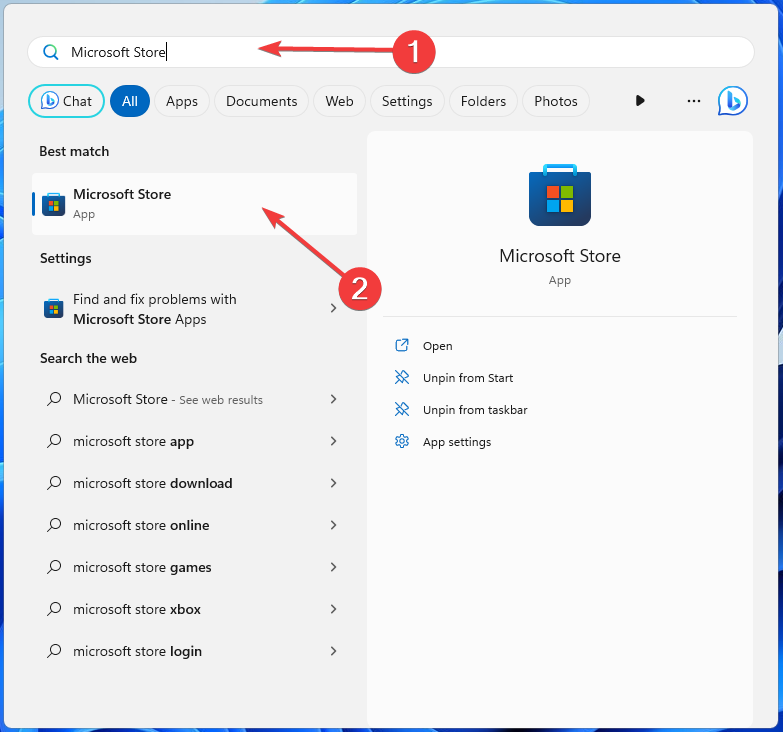This screenshot has height=732, width=783.
Task: Click the large Microsoft Store icon in preview pane
Action: [x=559, y=195]
